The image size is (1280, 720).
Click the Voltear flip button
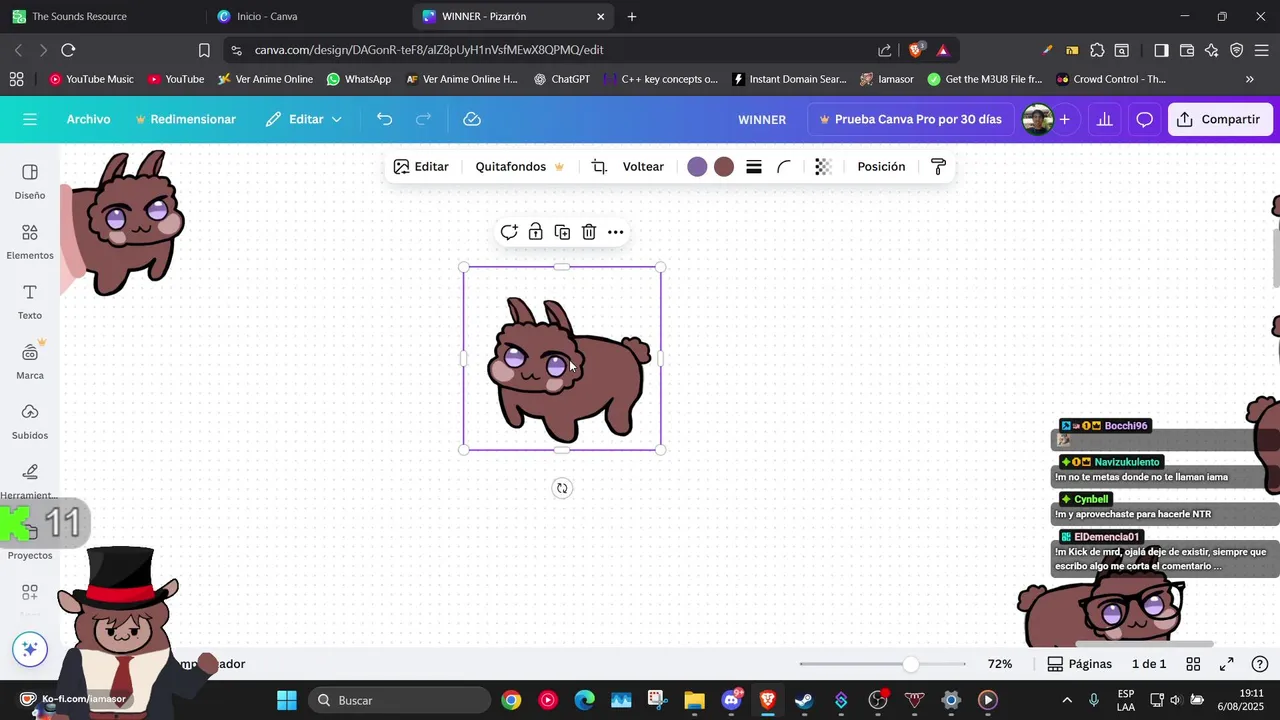coord(643,167)
